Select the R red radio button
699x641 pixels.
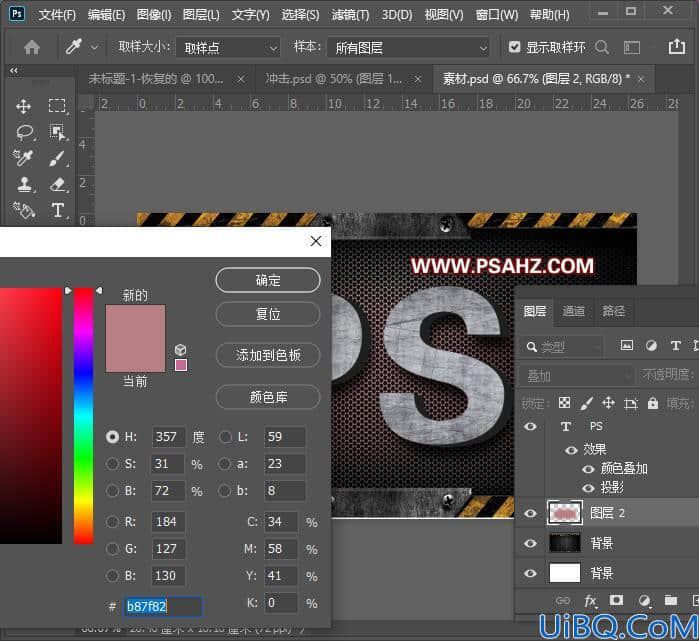pos(112,521)
